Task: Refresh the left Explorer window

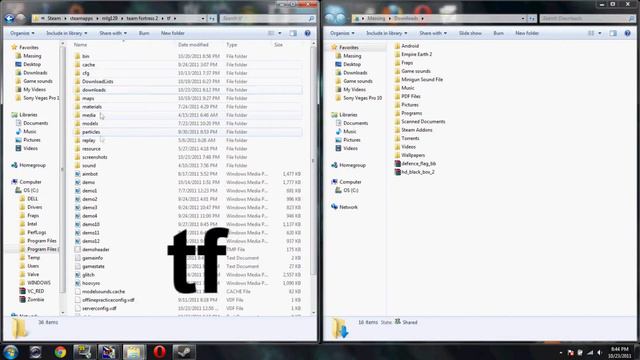Action: (x=212, y=18)
